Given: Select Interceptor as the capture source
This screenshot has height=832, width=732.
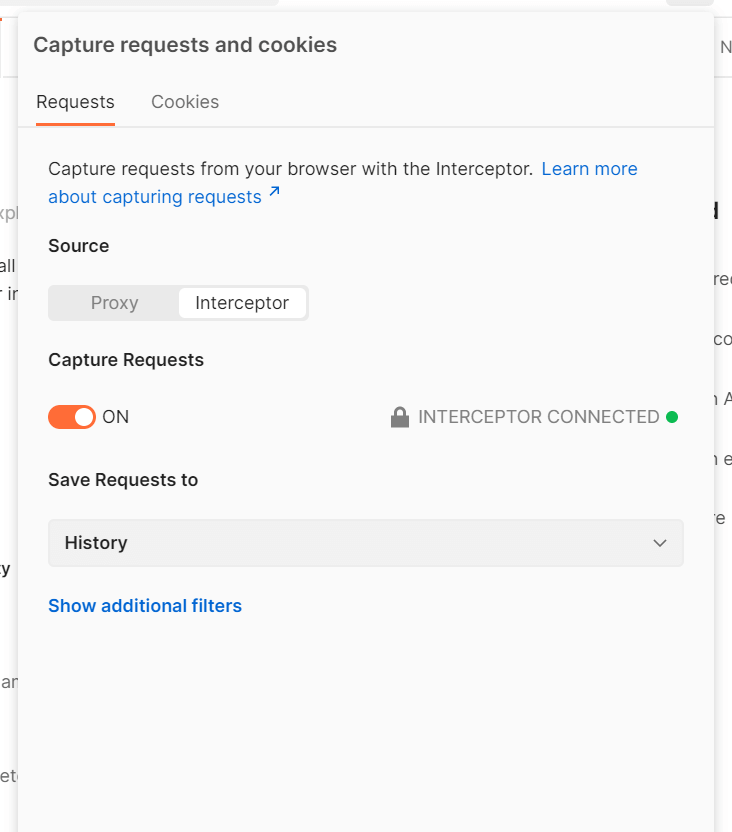Looking at the screenshot, I should 242,303.
